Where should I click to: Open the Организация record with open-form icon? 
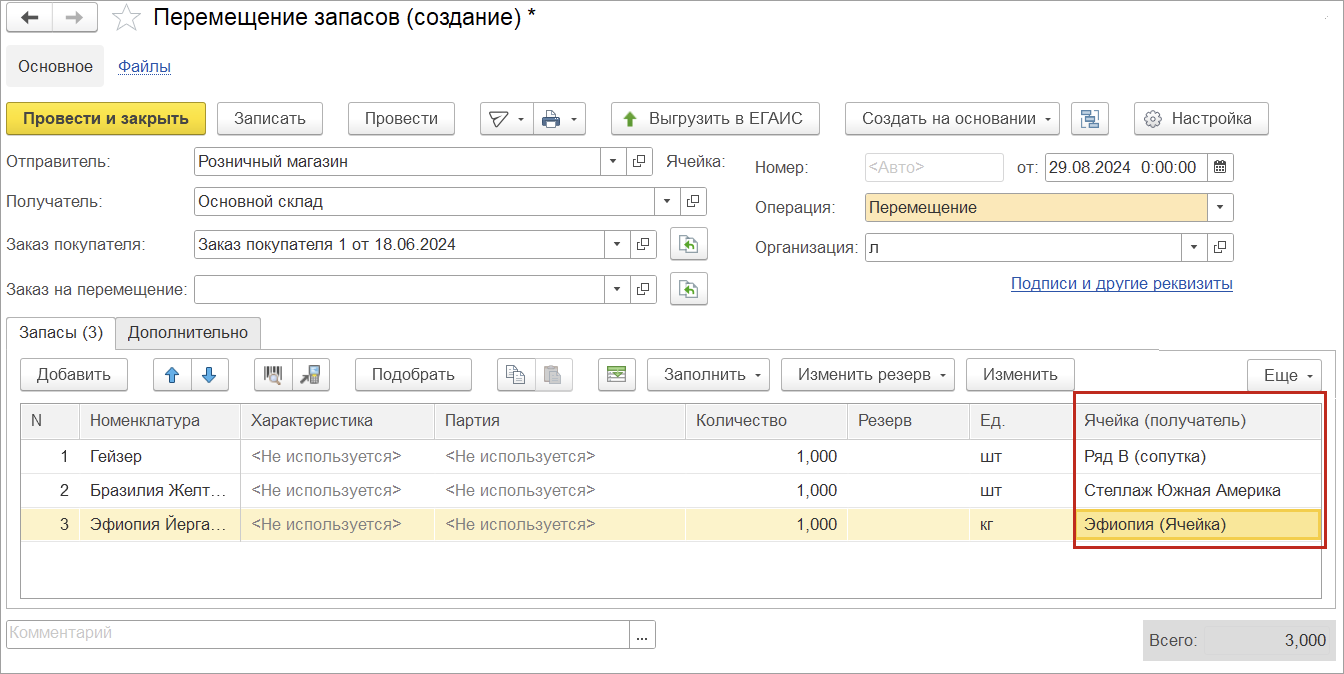point(1220,247)
